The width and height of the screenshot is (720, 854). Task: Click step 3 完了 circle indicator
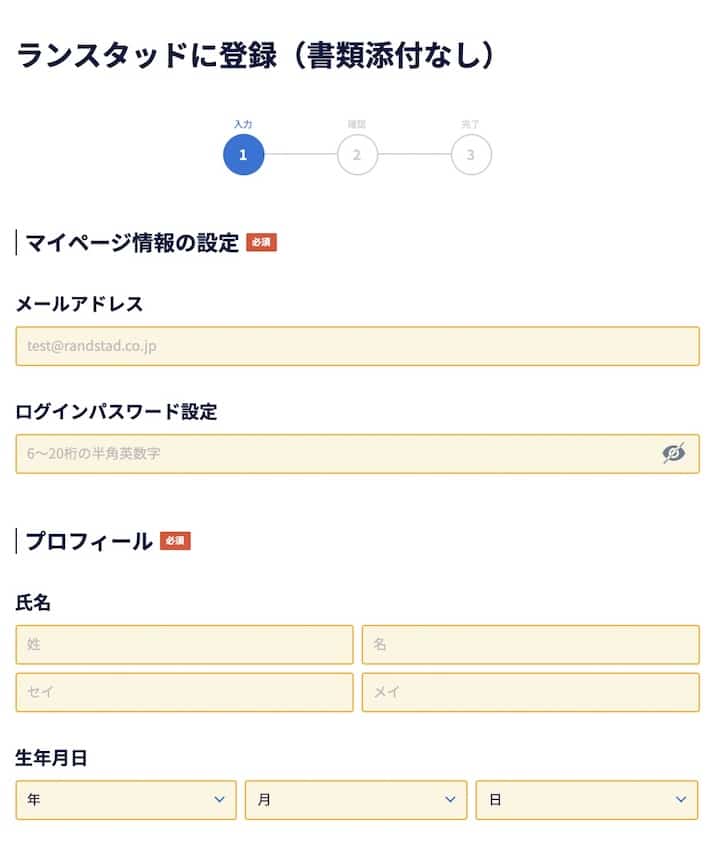(471, 155)
